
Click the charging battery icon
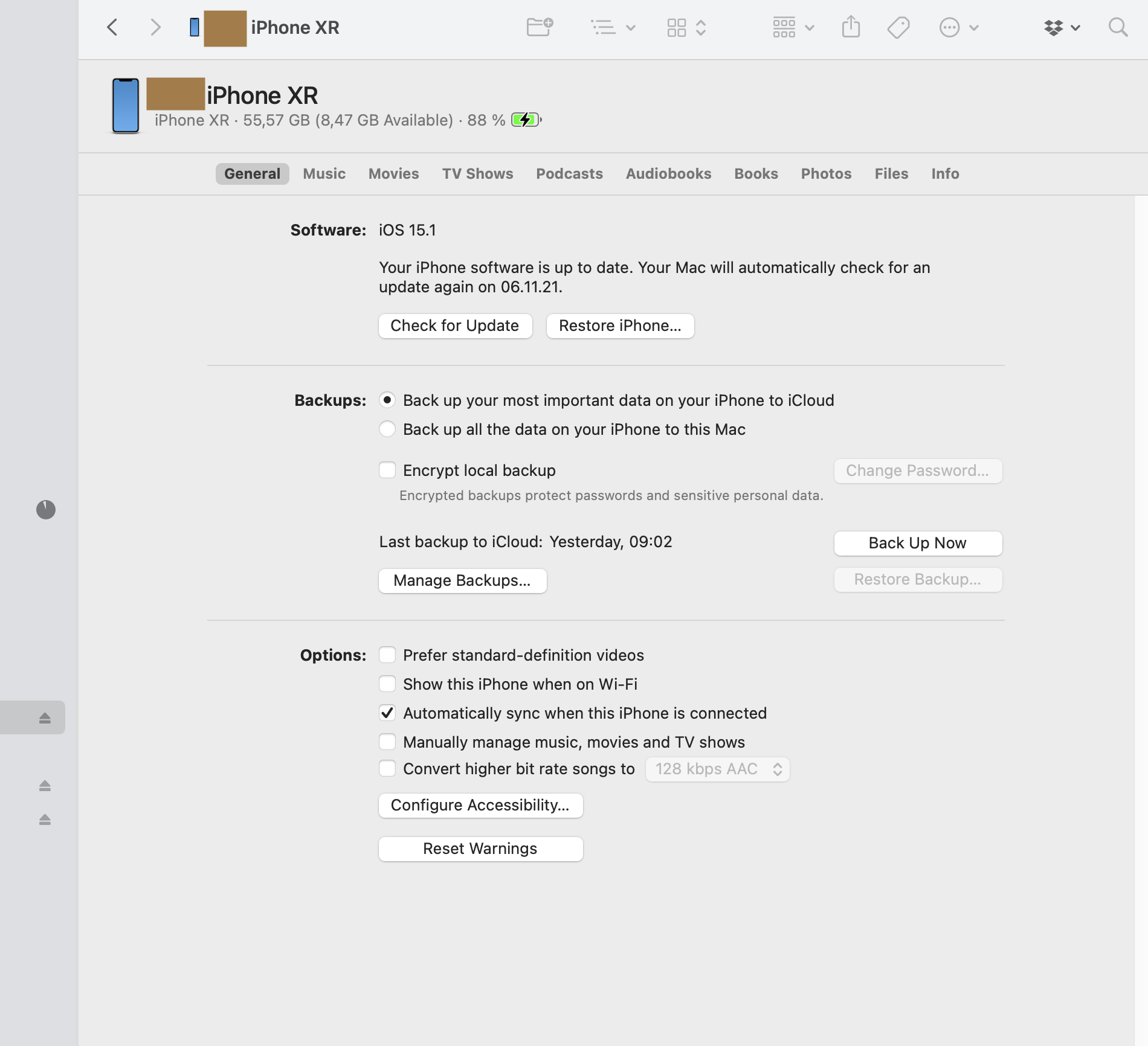pos(526,120)
